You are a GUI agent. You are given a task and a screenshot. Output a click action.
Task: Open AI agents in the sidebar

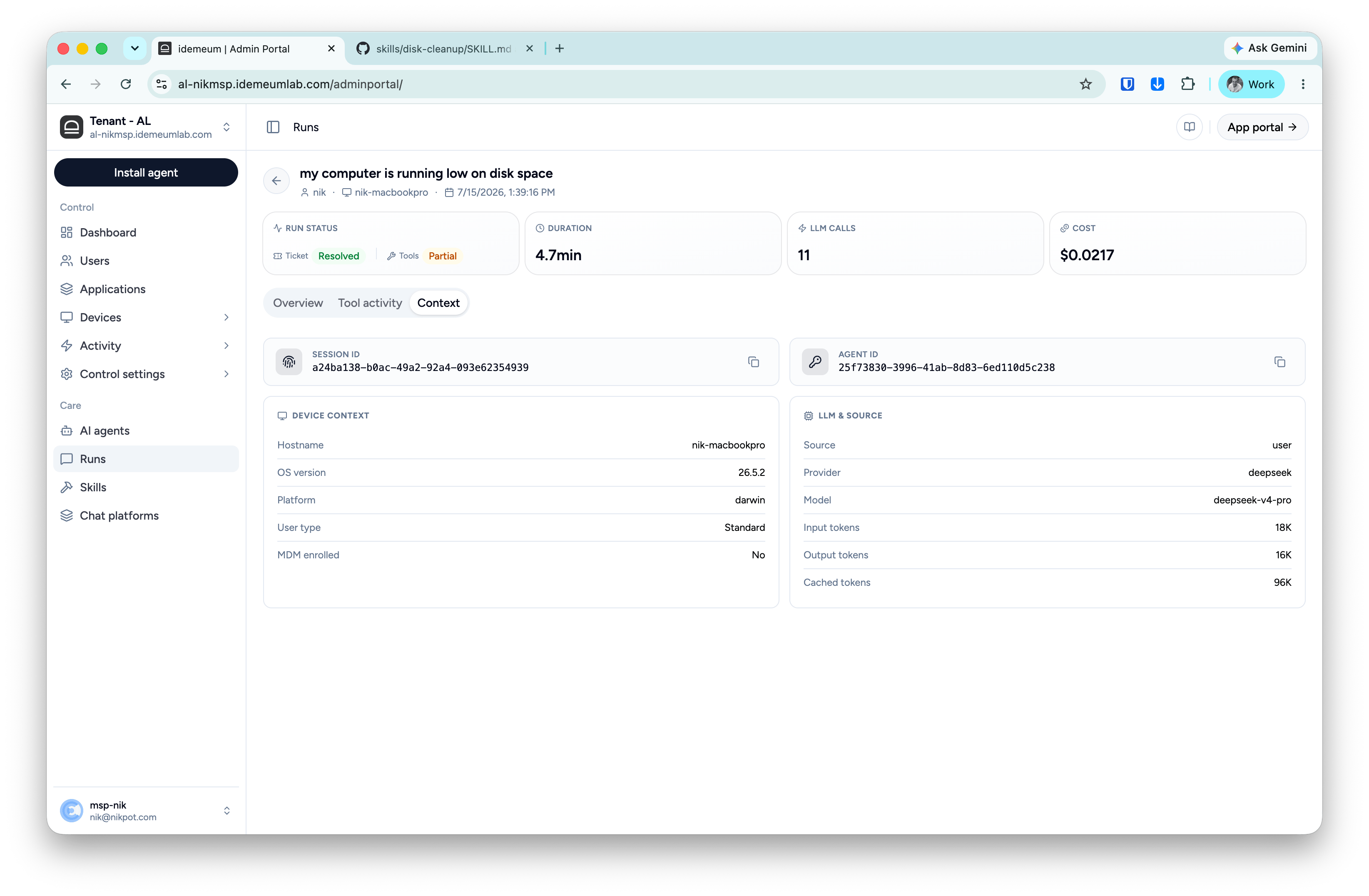pyautogui.click(x=146, y=431)
